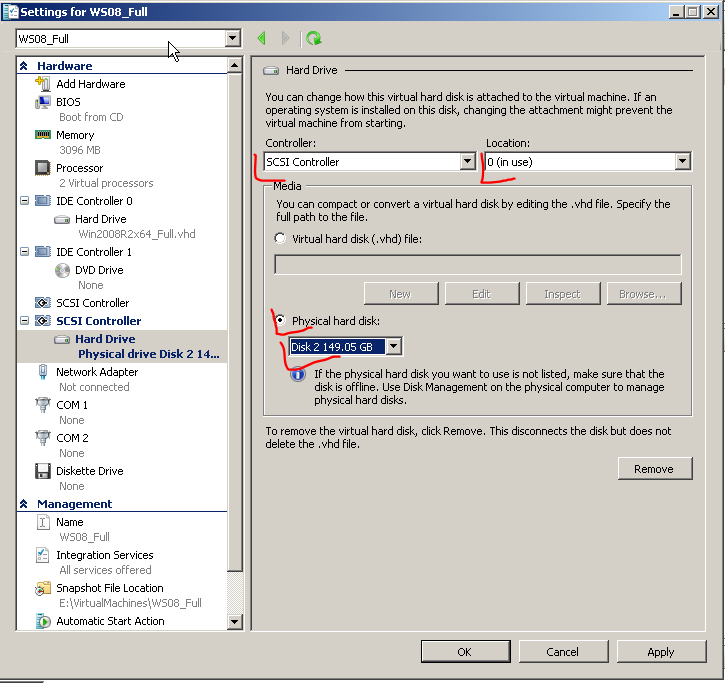Click the disabled New button

coord(400,294)
